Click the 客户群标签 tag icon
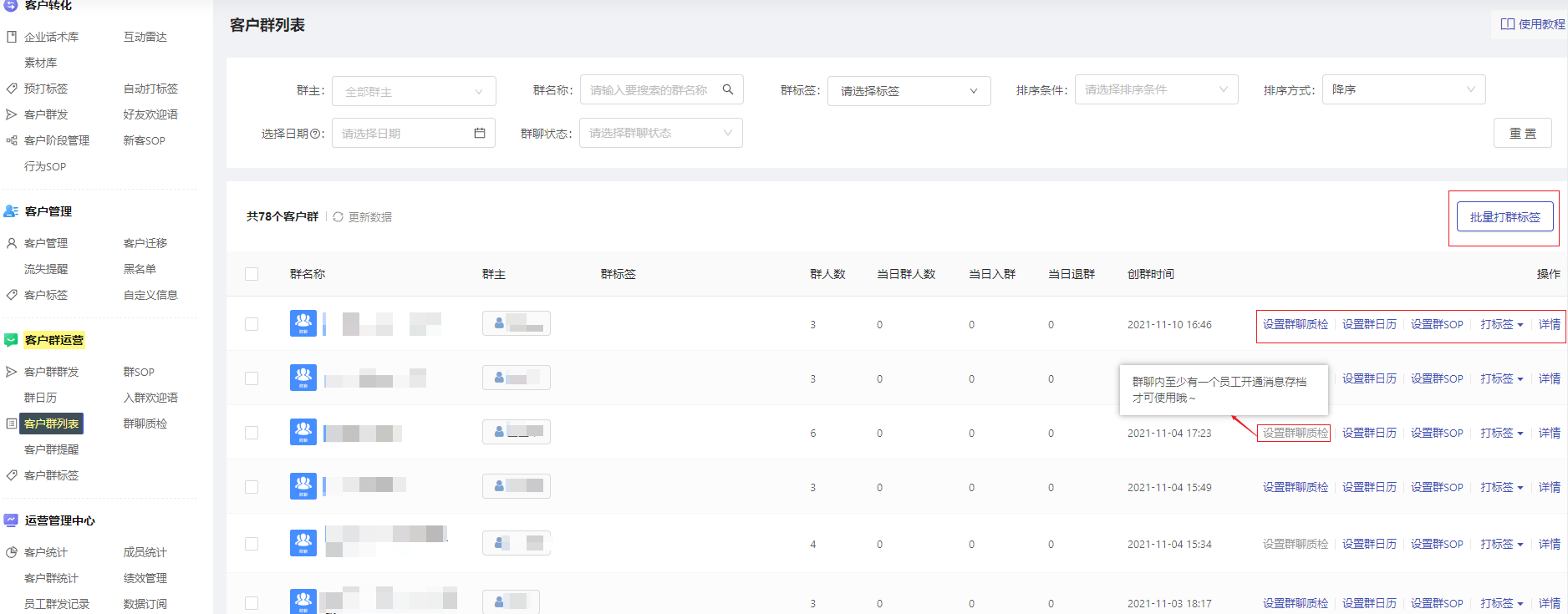1568x614 pixels. click(x=12, y=475)
